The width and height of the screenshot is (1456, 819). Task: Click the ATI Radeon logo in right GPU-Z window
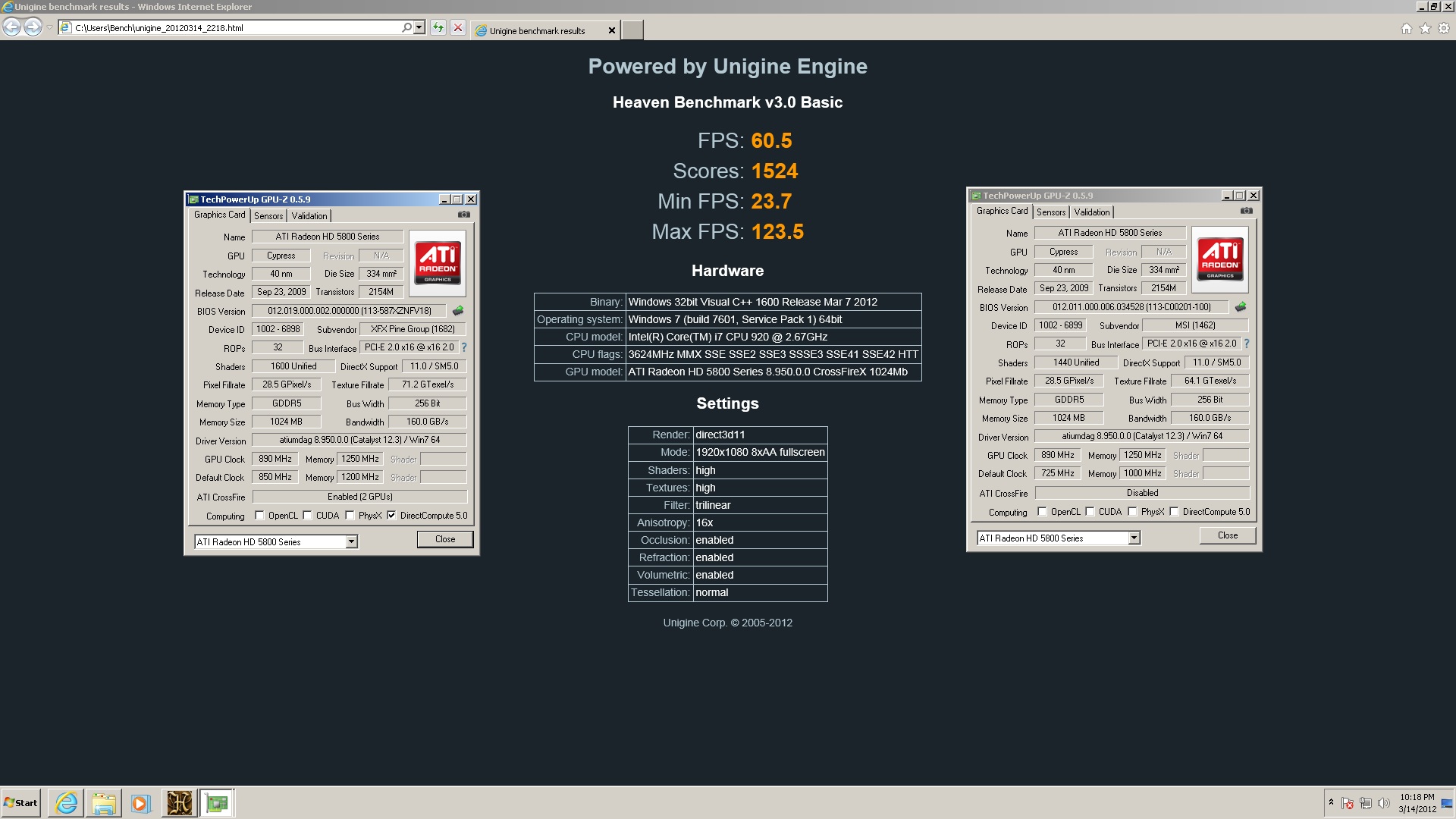point(1220,259)
